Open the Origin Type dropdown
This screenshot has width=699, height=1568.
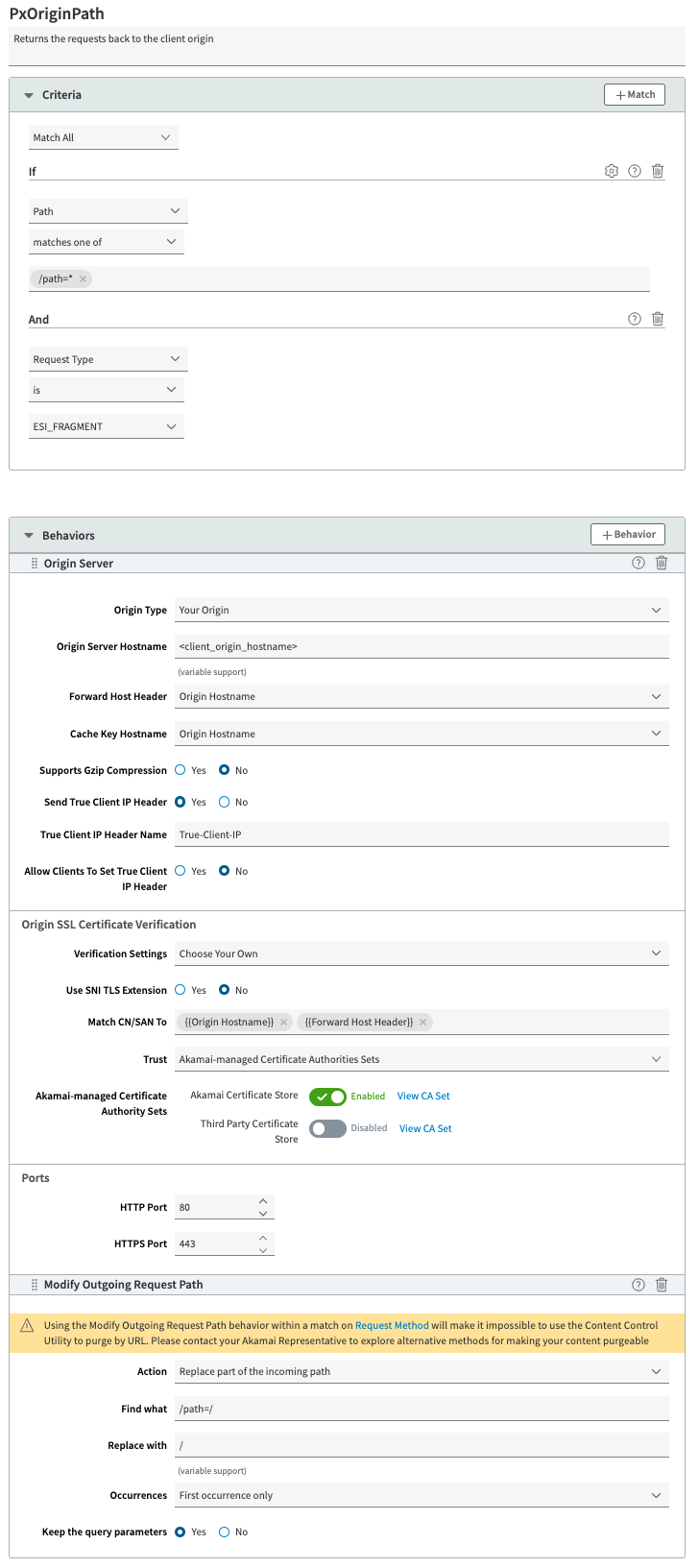(422, 610)
